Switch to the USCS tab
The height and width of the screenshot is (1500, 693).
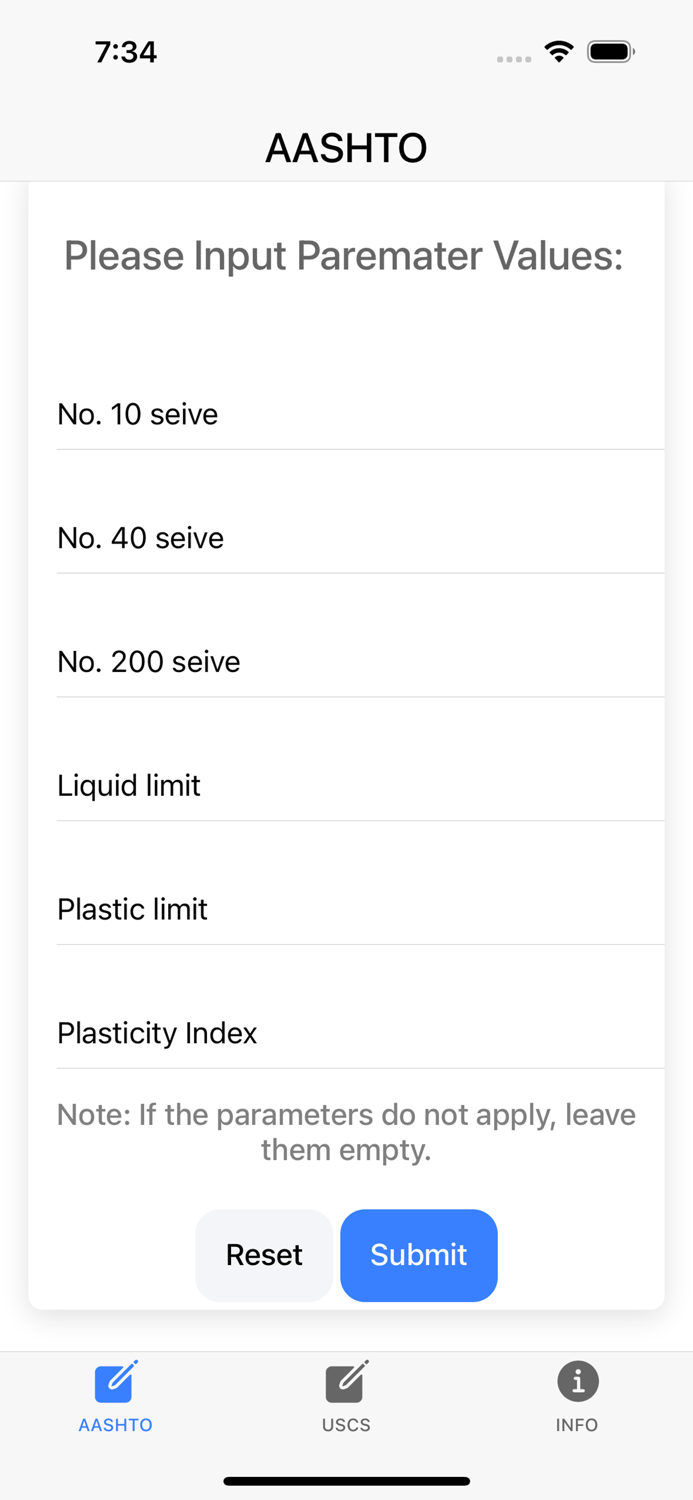[x=346, y=1398]
